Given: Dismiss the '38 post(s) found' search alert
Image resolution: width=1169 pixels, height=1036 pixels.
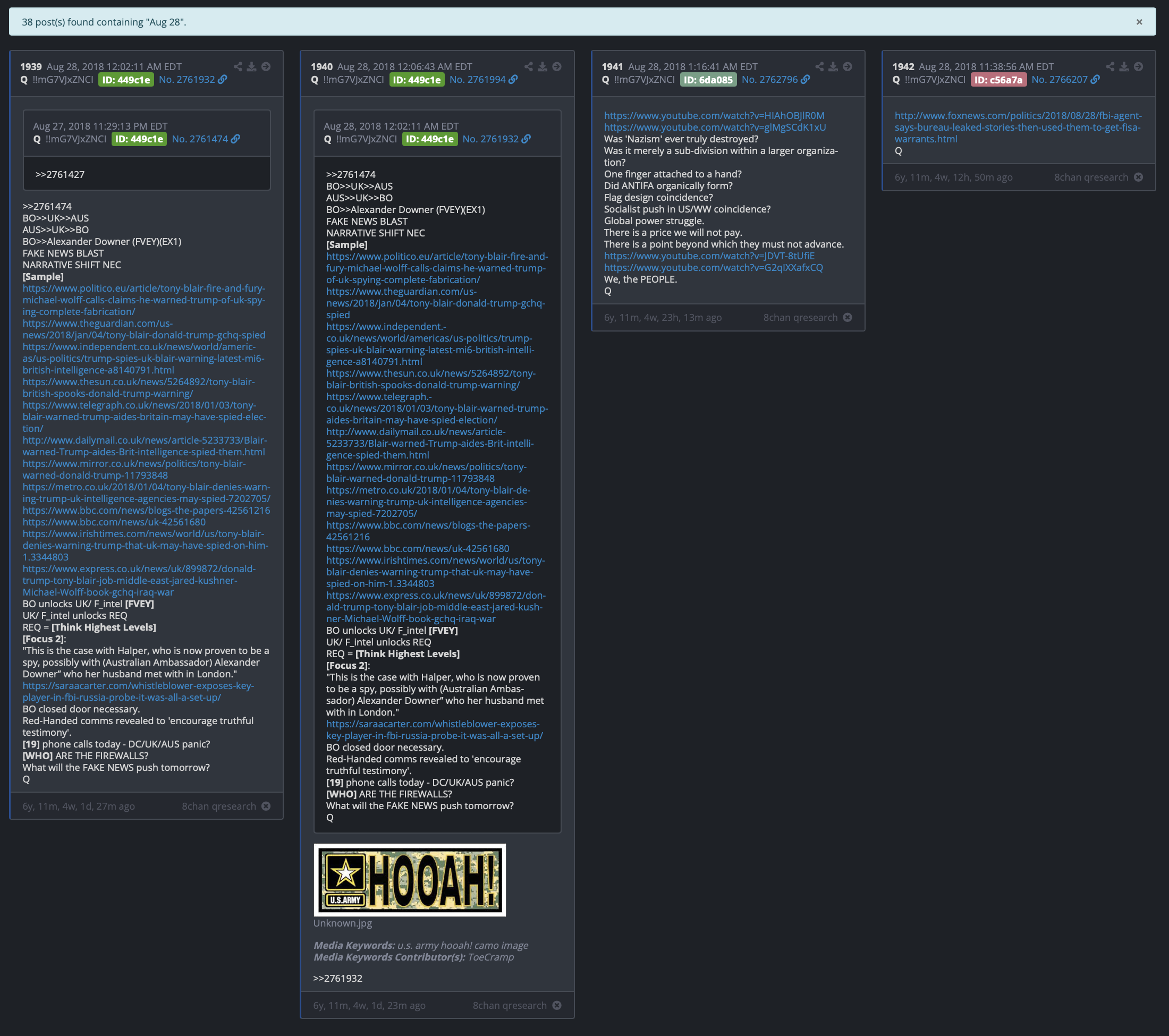Looking at the screenshot, I should [1139, 22].
